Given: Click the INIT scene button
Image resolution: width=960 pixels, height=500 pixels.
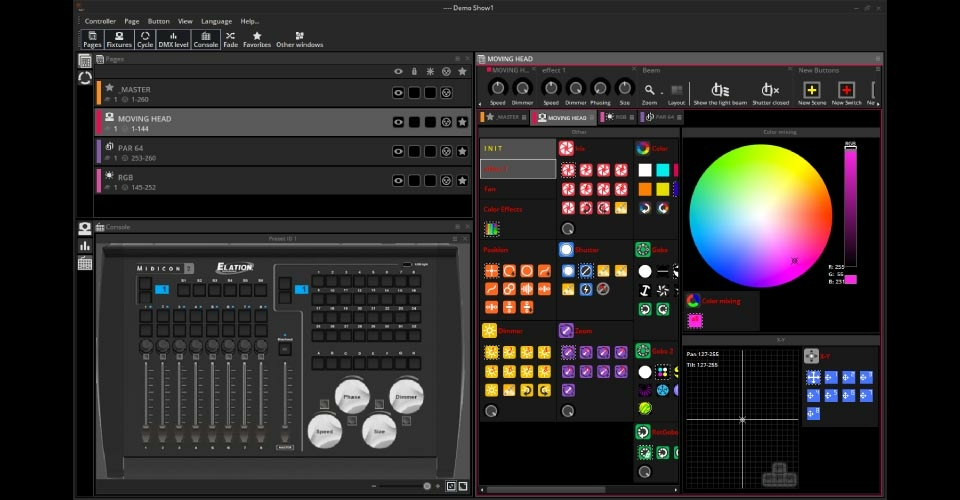Looking at the screenshot, I should coord(518,148).
